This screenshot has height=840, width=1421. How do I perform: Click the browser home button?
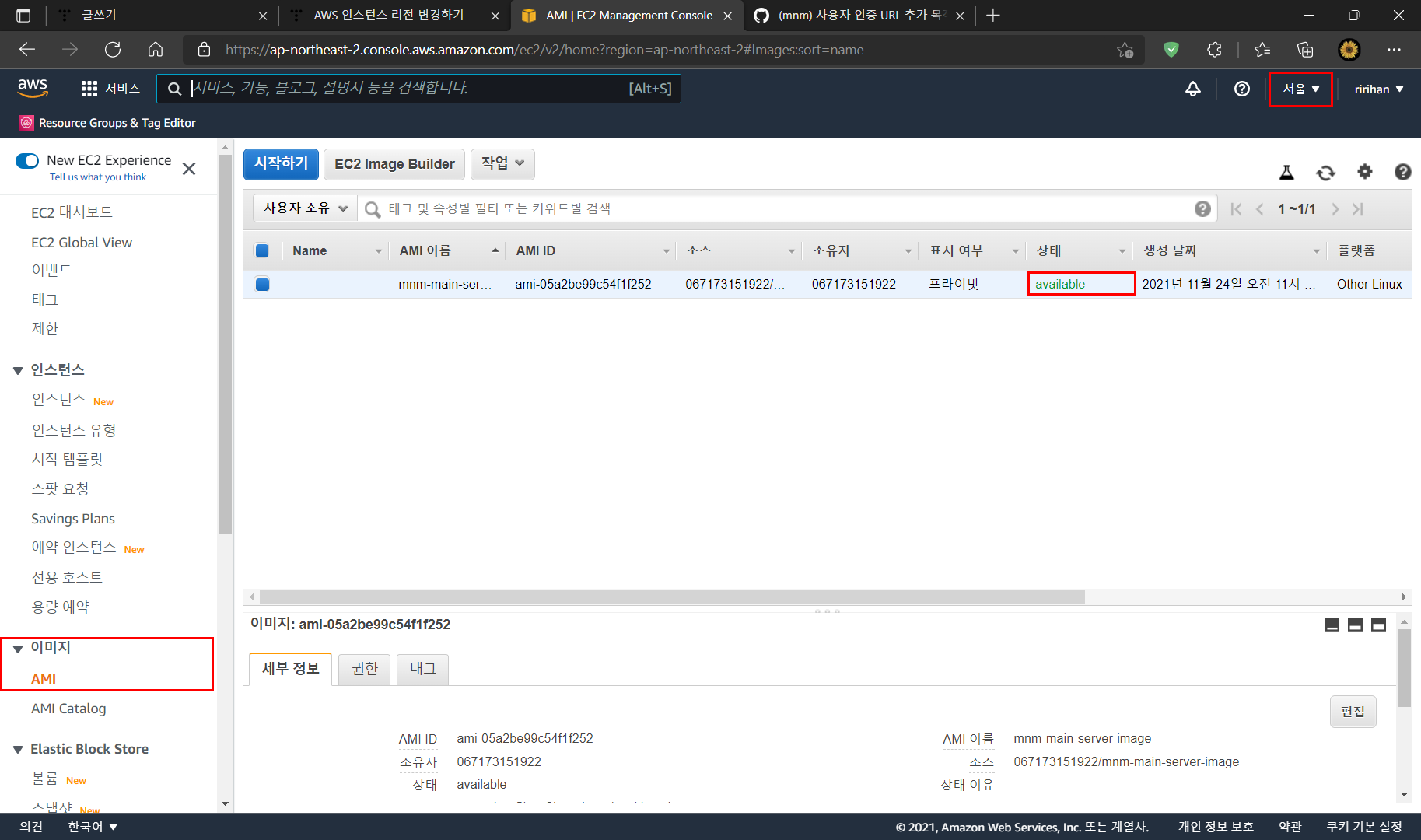click(156, 50)
